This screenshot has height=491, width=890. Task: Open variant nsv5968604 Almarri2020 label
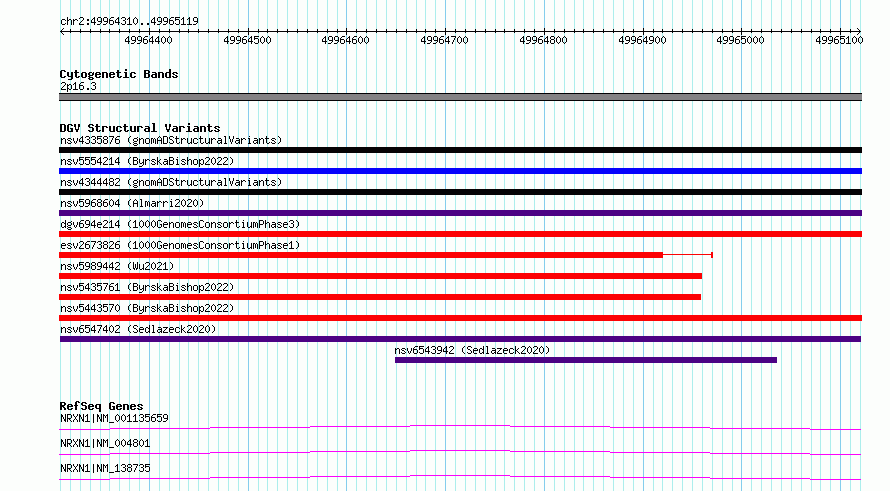132,203
